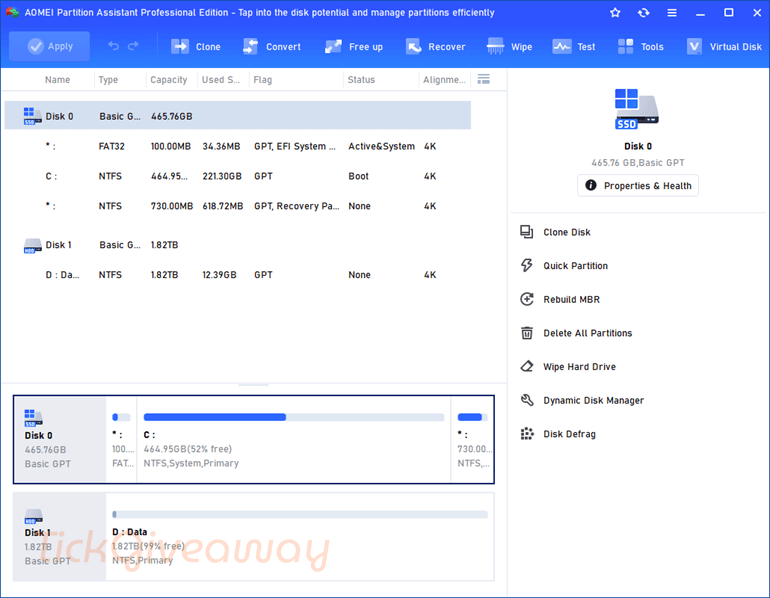The height and width of the screenshot is (598, 770).
Task: Click the Rebuild MBR circular icon
Action: coord(526,299)
